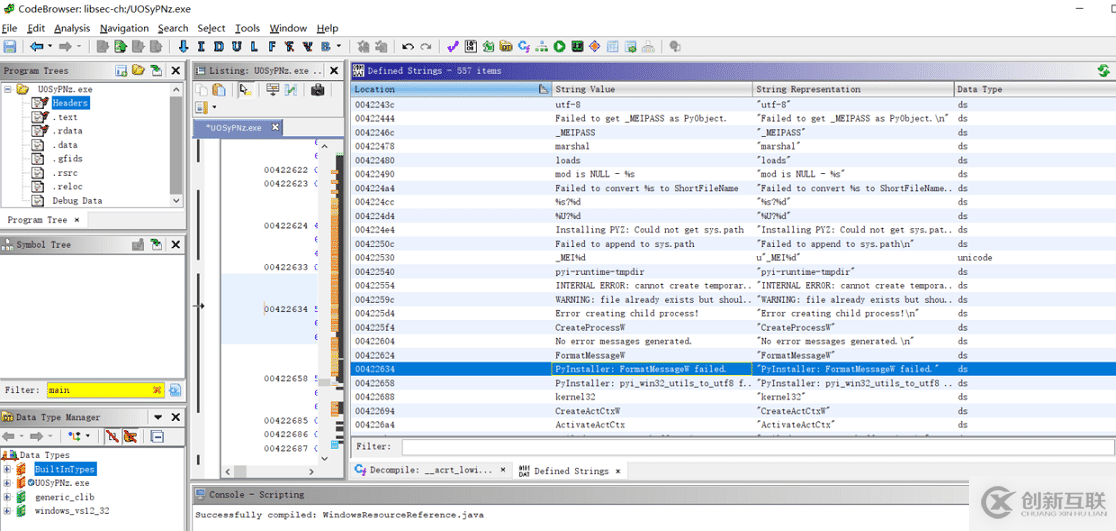This screenshot has width=1116, height=531.
Task: Refresh the Defined Strings table
Action: click(x=1103, y=71)
